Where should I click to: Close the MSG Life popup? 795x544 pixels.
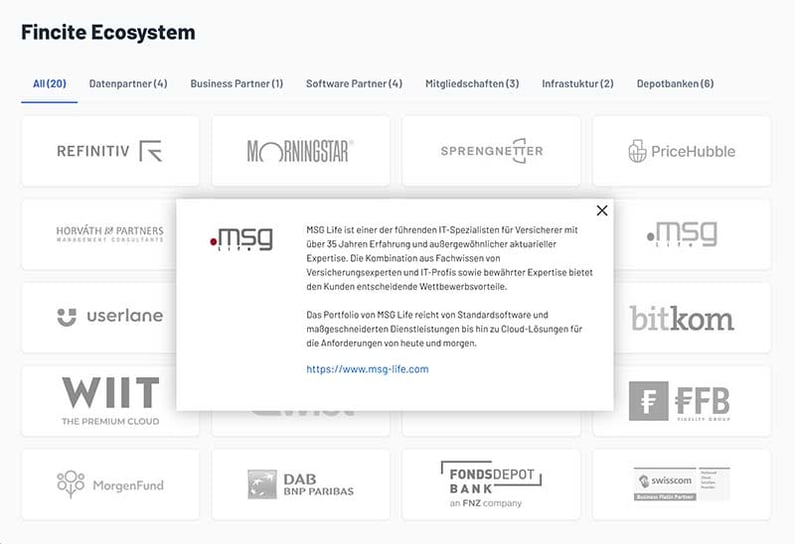[602, 210]
